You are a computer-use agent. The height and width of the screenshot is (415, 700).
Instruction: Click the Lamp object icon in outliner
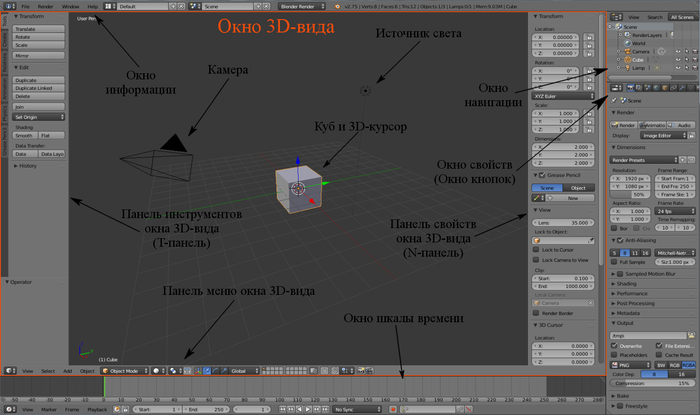click(628, 68)
